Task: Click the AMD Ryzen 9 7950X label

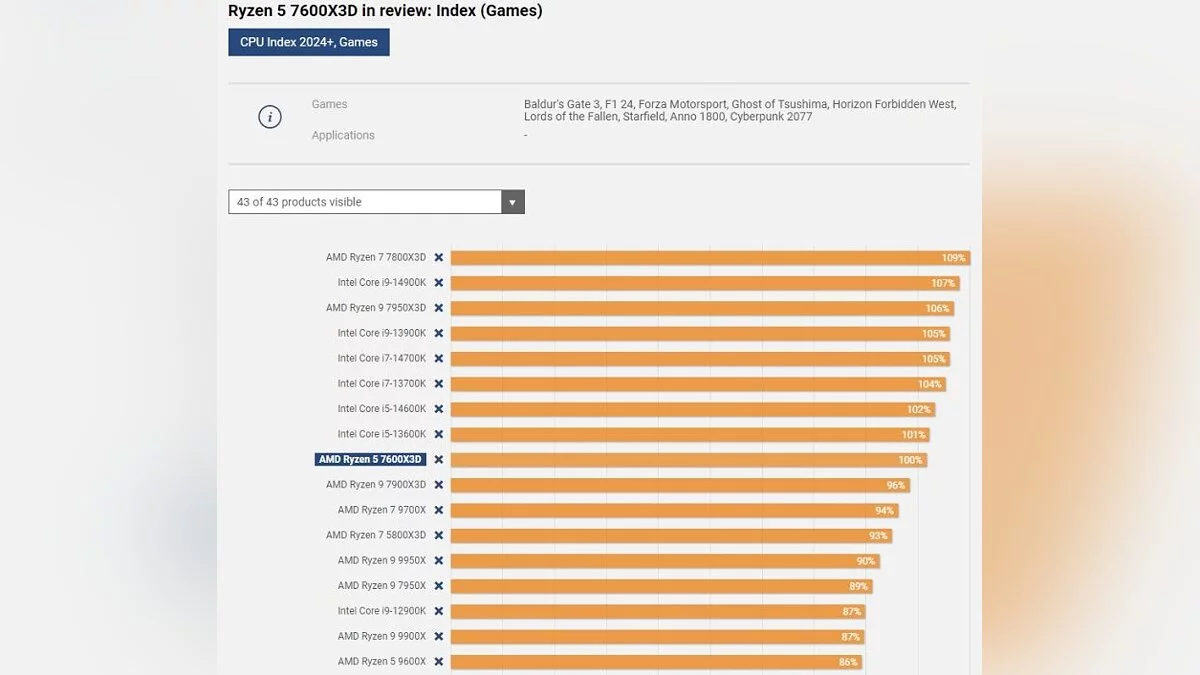Action: [382, 586]
